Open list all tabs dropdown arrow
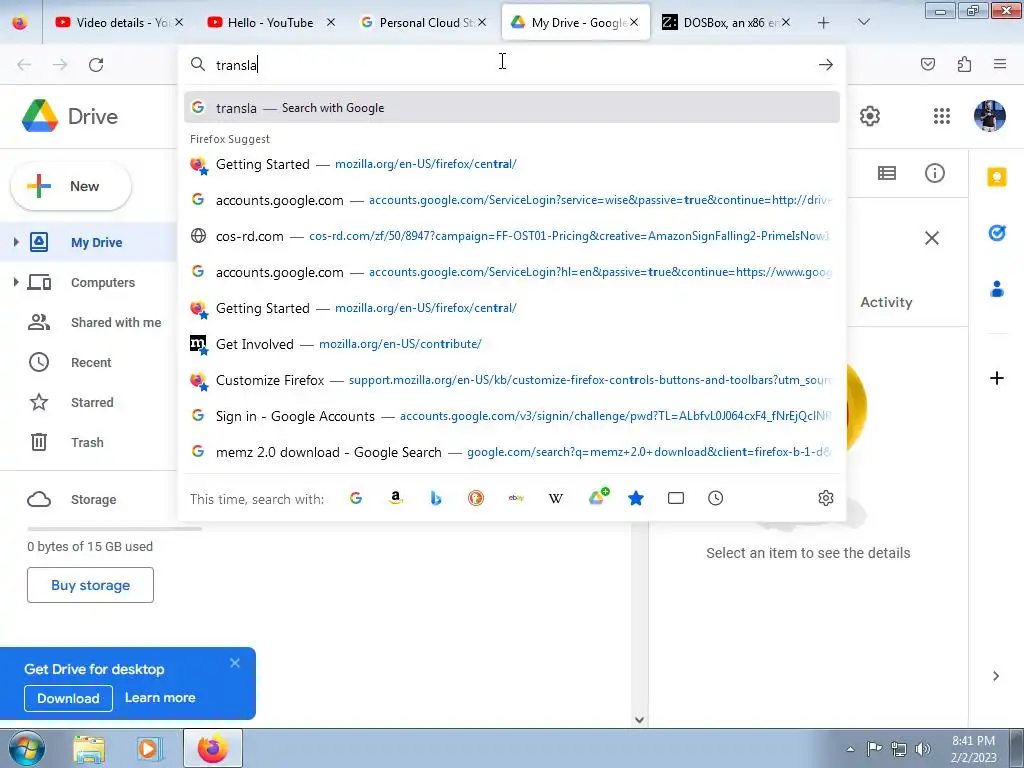The width and height of the screenshot is (1024, 768). (864, 22)
